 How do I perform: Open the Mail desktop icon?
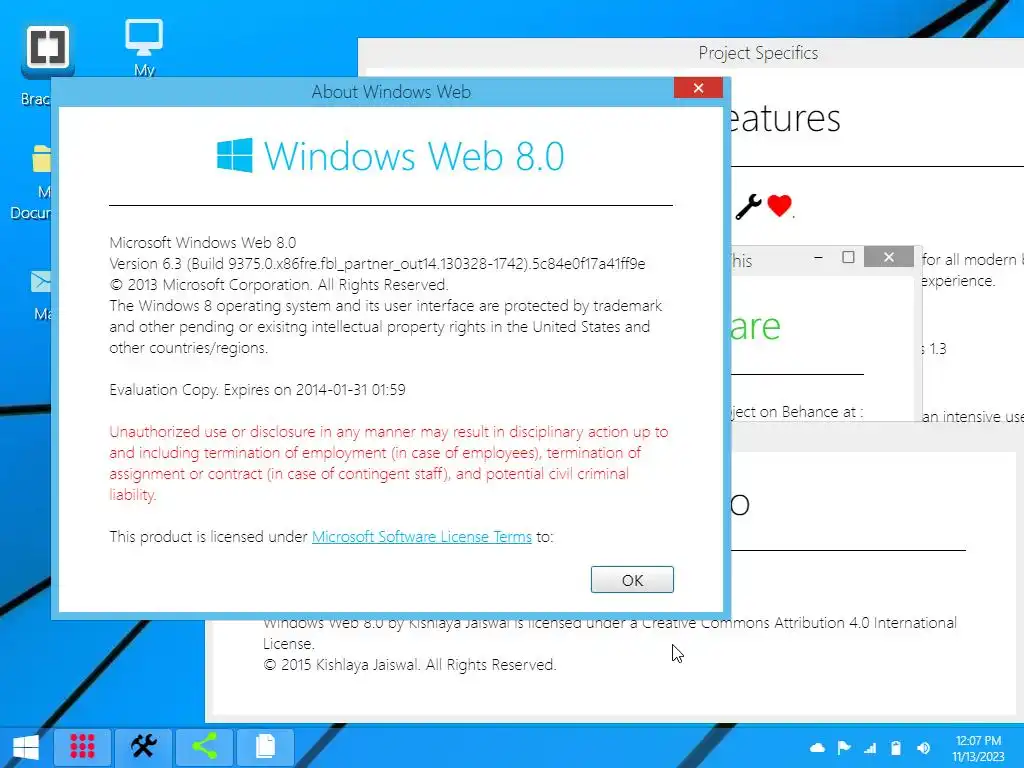click(40, 281)
